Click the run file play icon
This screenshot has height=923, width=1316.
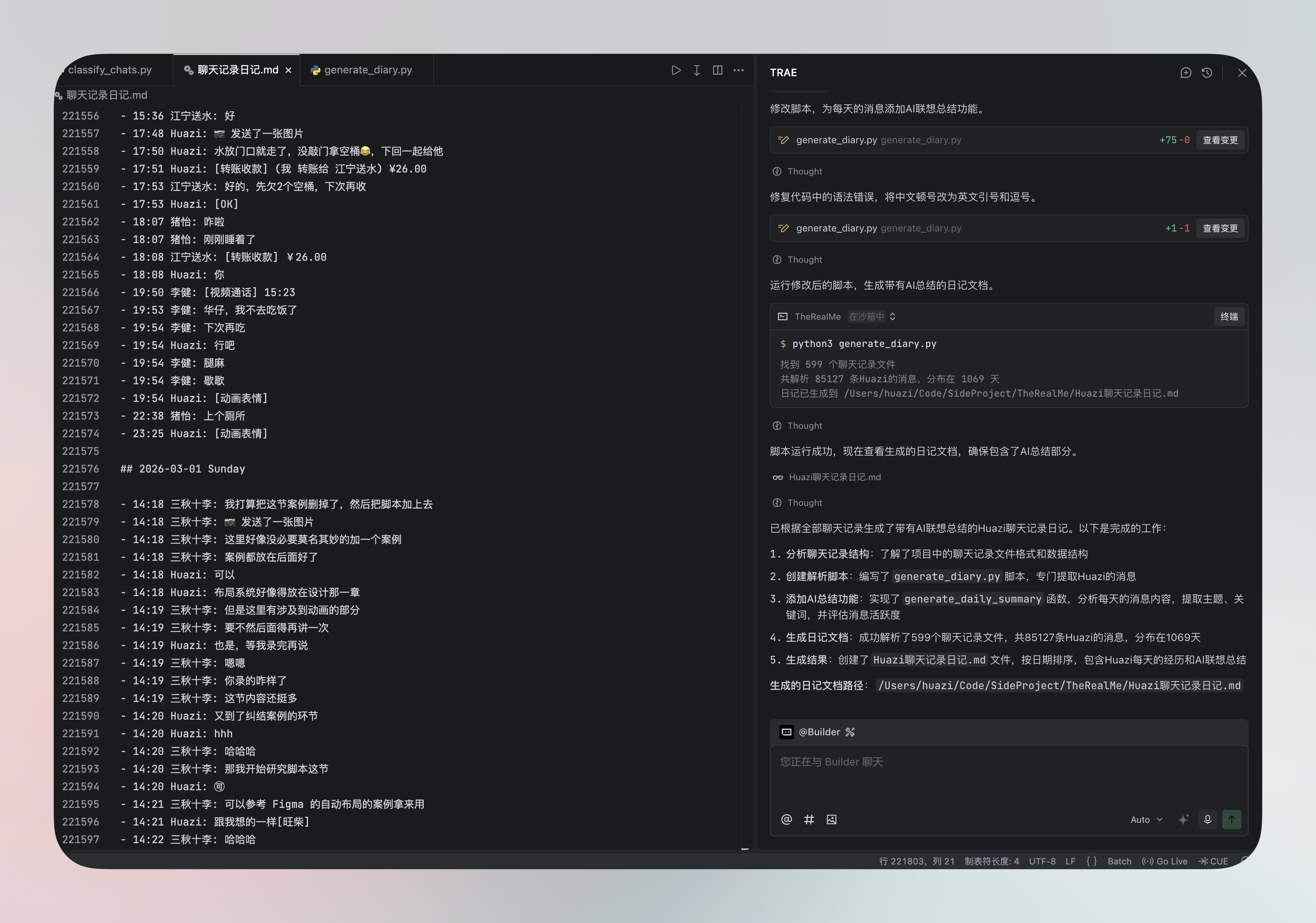point(676,70)
